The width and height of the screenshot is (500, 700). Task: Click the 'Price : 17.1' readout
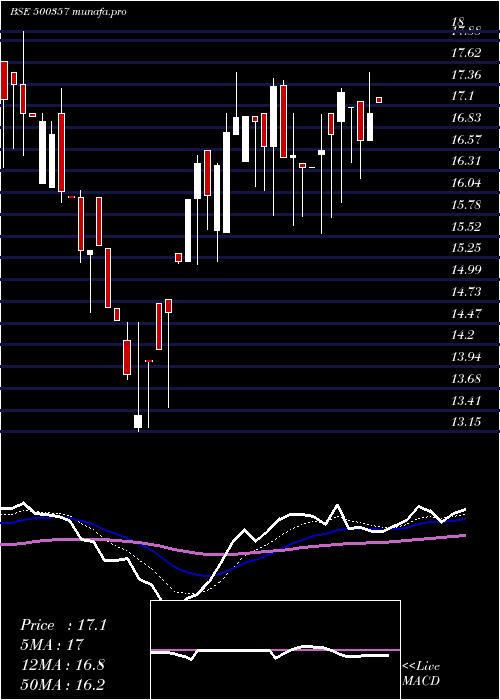click(63, 625)
